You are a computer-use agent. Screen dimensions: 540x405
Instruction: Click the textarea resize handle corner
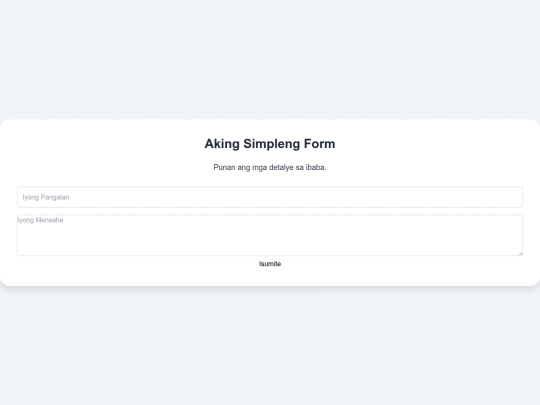tap(520, 253)
